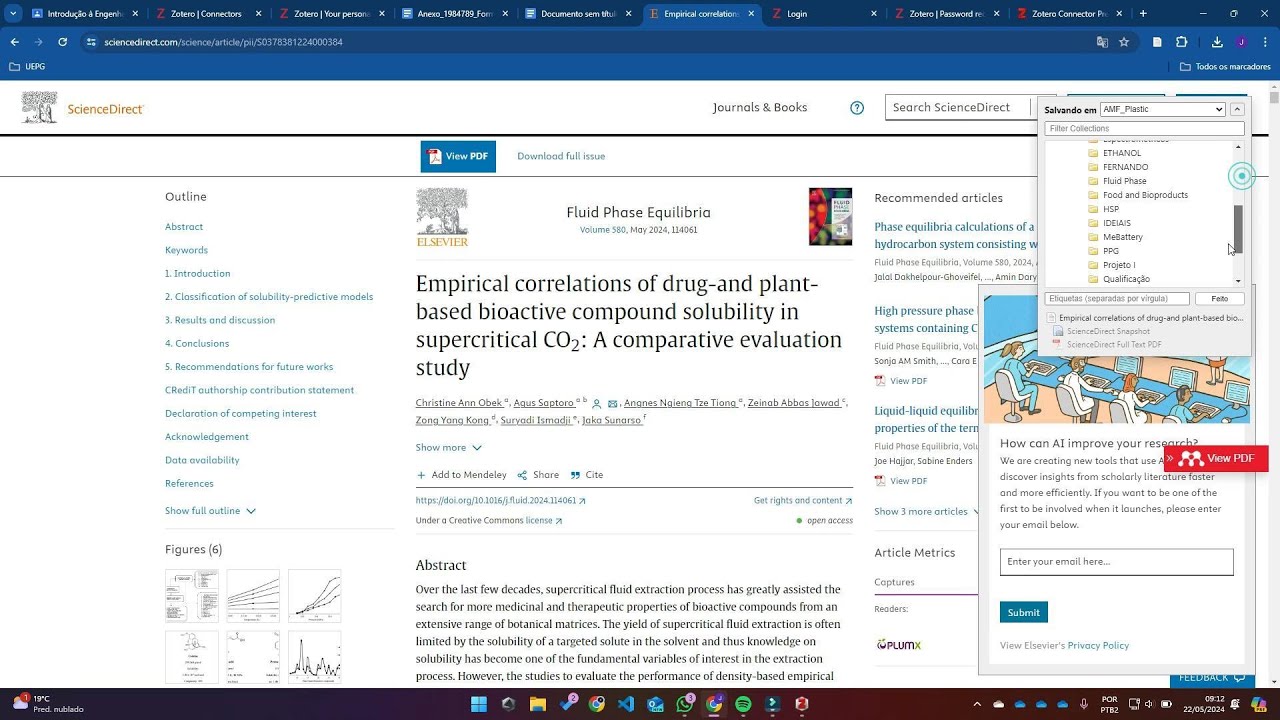The image size is (1280, 720).
Task: Click the author profile icon beside Agus Saptoro
Action: [597, 404]
